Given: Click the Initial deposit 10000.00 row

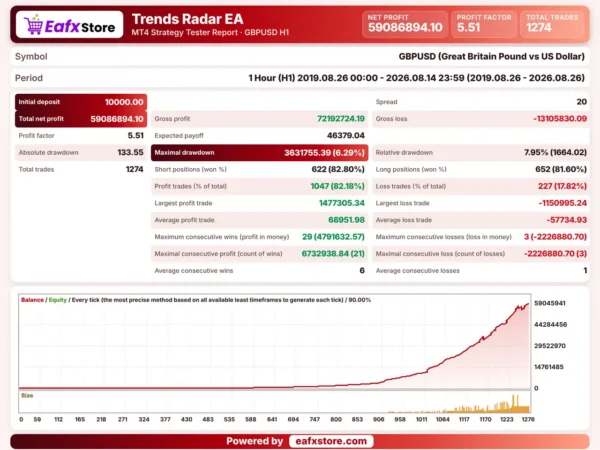Looking at the screenshot, I should pos(81,102).
